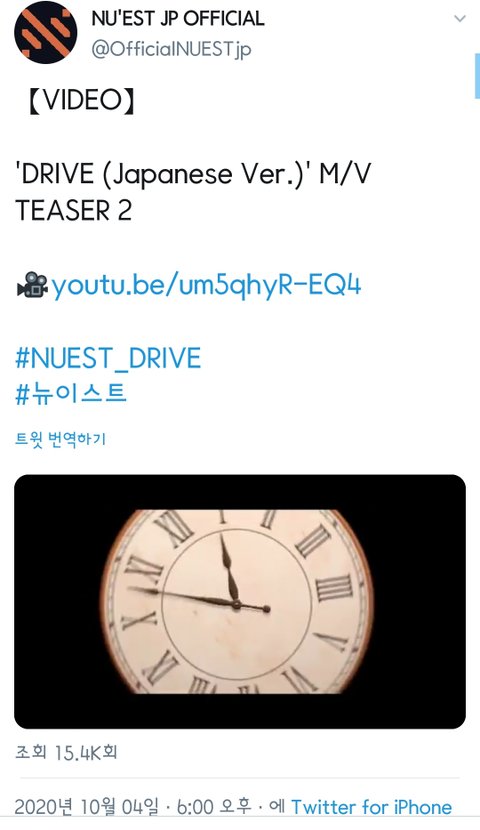Viewport: 480px width, 830px height.
Task: Click the TEASER 2 text line
Action: point(74,211)
